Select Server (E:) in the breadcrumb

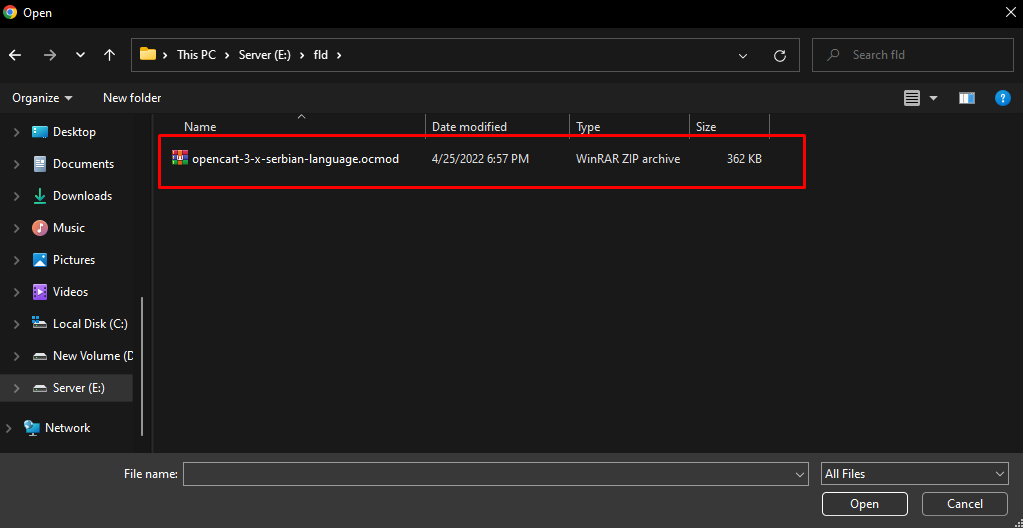tap(264, 55)
